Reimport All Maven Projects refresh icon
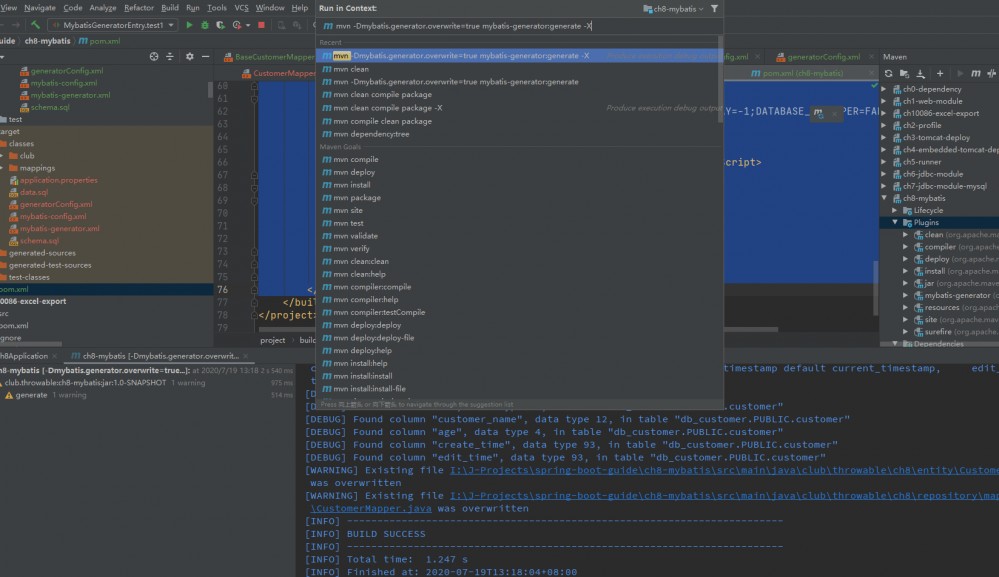999x577 pixels. click(888, 73)
